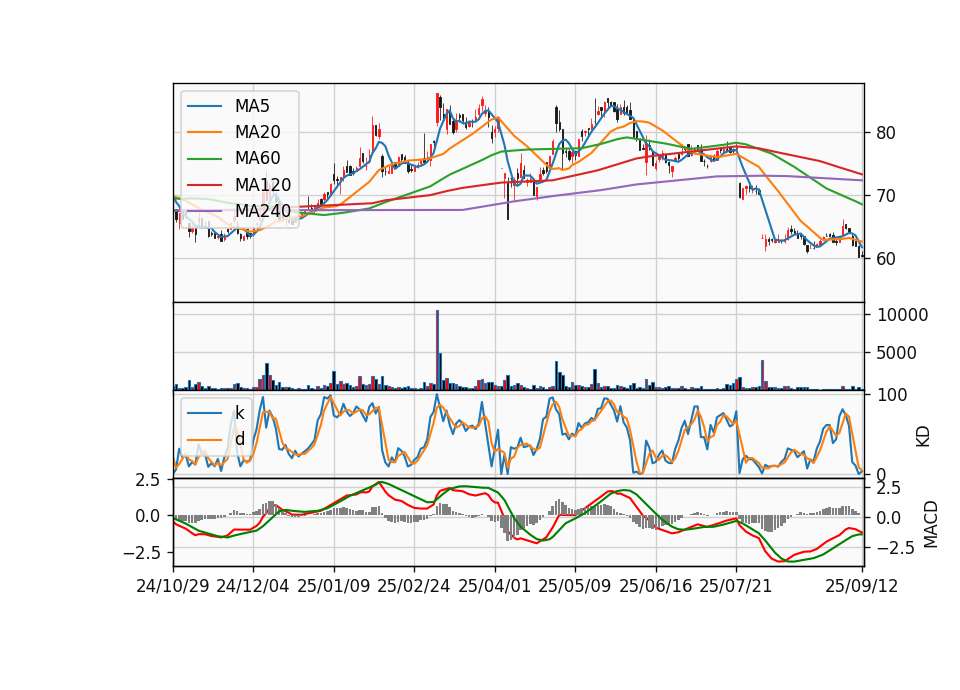This screenshot has height=690, width=960.
Task: Pick the MA60 legend label
Action: click(257, 158)
